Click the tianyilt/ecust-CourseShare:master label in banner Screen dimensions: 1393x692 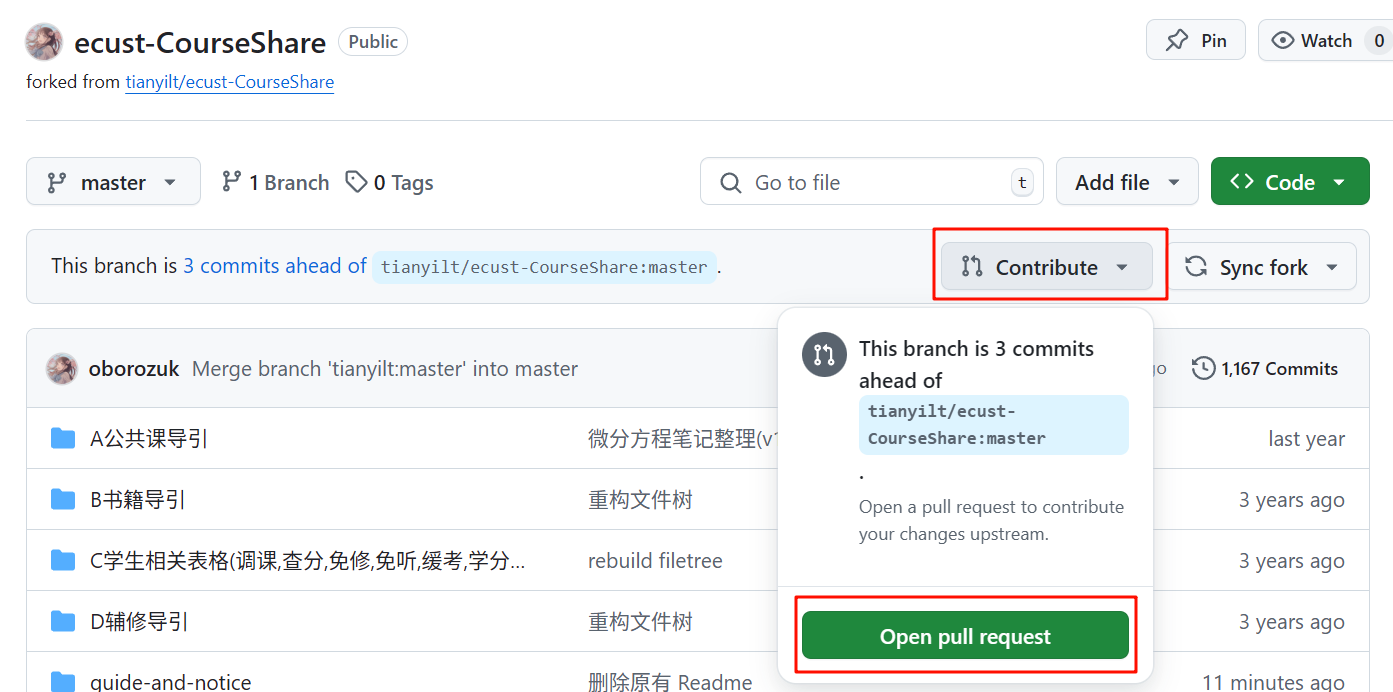tap(544, 267)
